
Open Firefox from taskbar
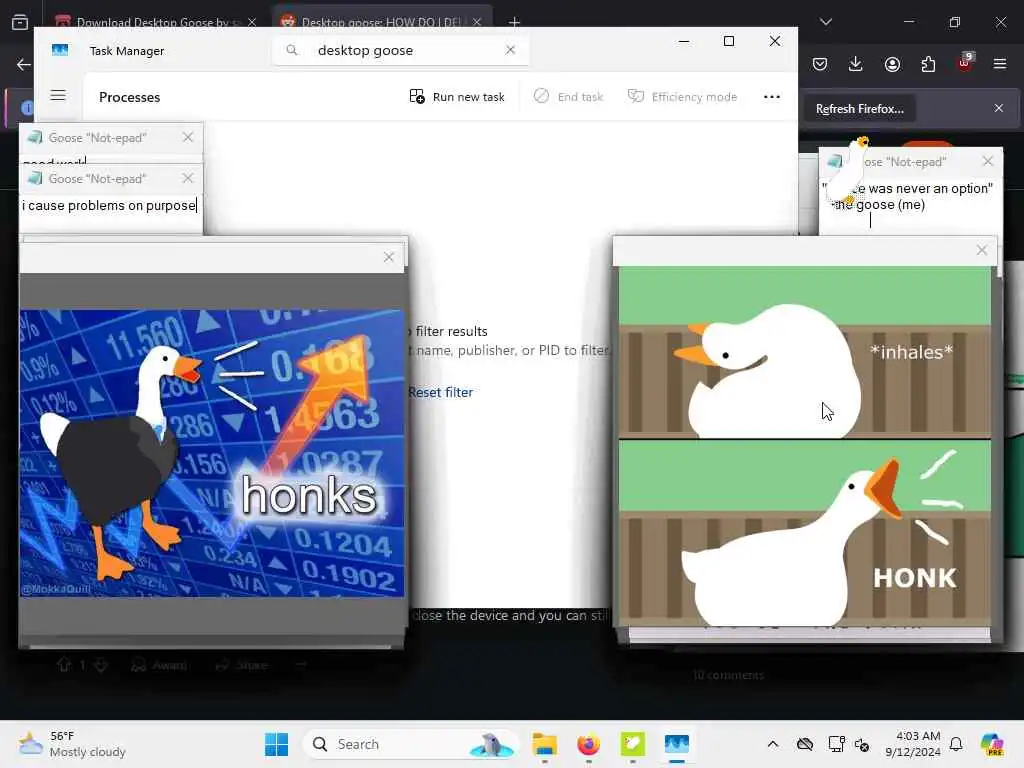(x=588, y=744)
